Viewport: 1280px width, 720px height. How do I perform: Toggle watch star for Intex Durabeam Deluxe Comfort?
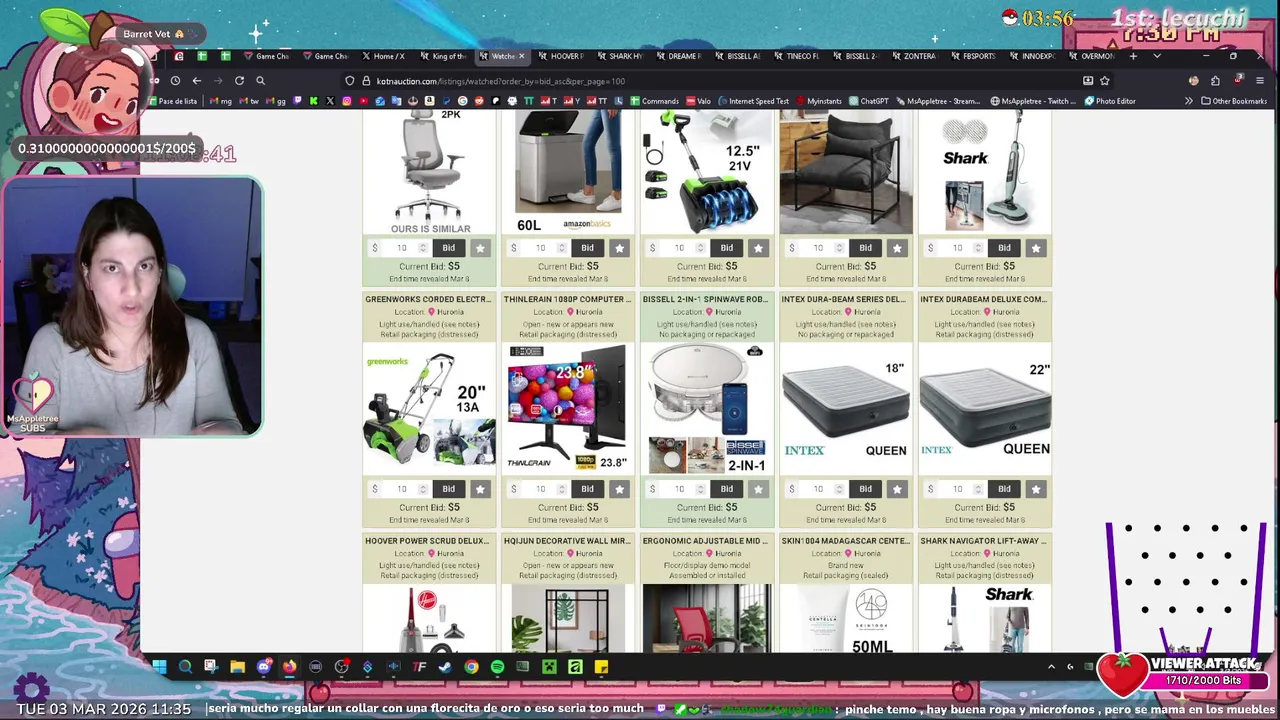point(1036,489)
